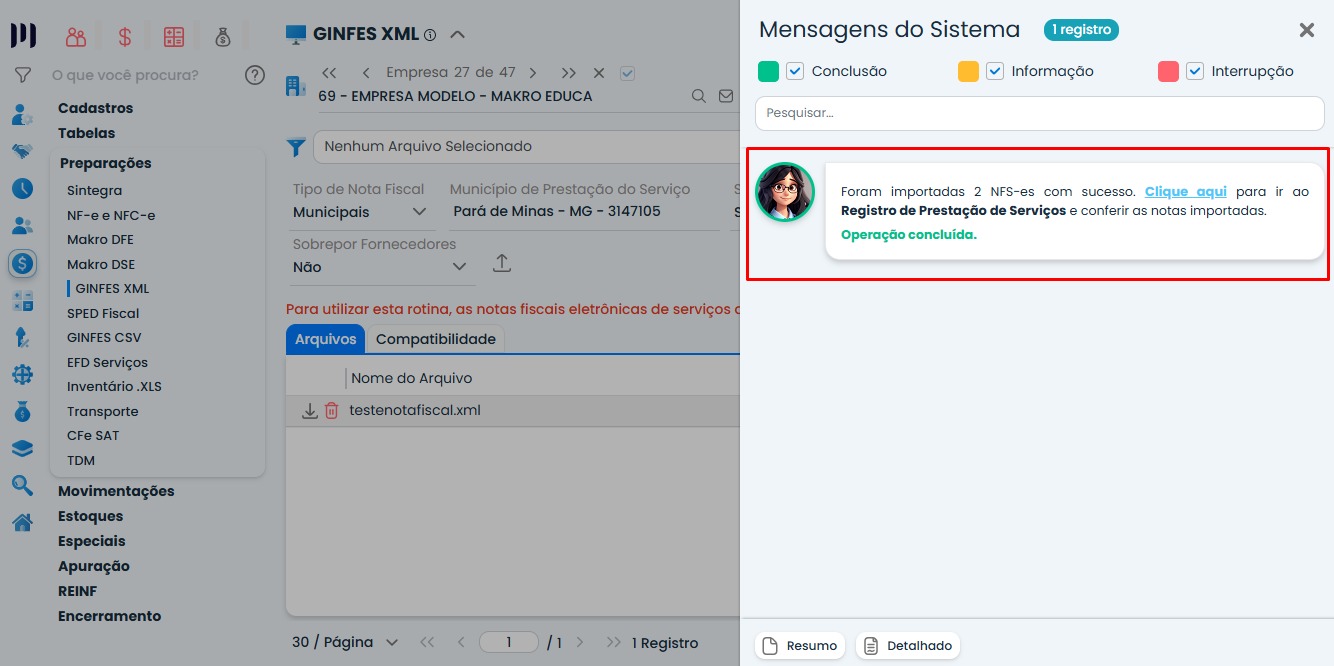Open Tipo de Nota Fiscal dropdown

pyautogui.click(x=360, y=212)
